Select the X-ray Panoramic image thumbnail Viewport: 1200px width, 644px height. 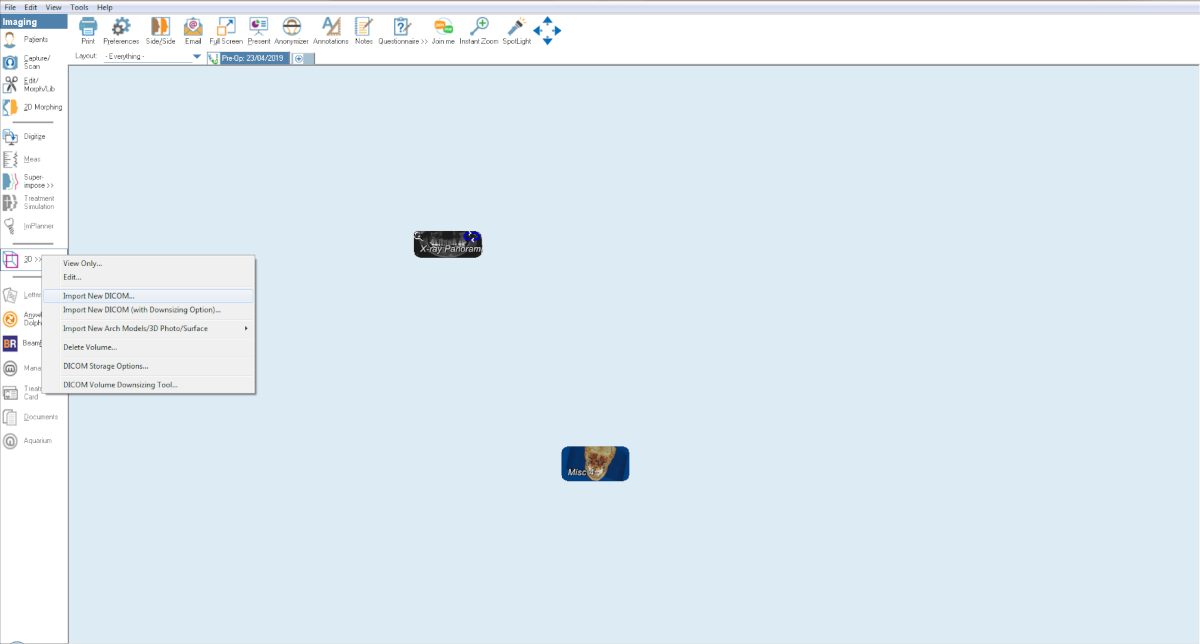pyautogui.click(x=448, y=244)
